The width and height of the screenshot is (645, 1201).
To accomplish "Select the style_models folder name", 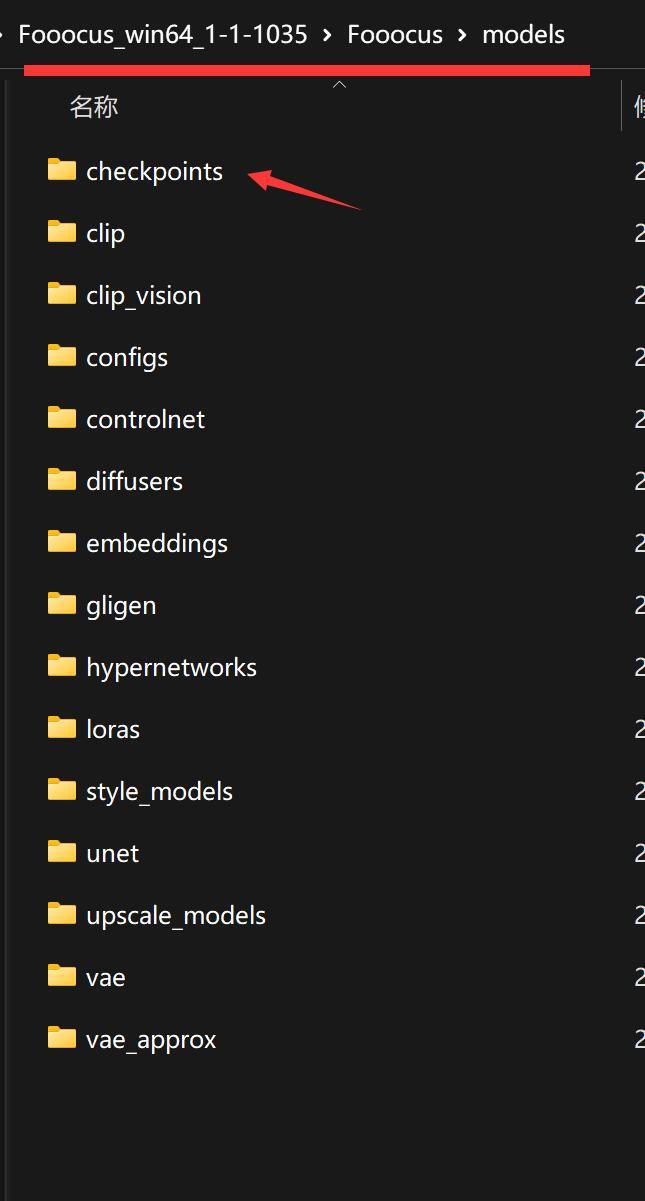I will point(159,791).
